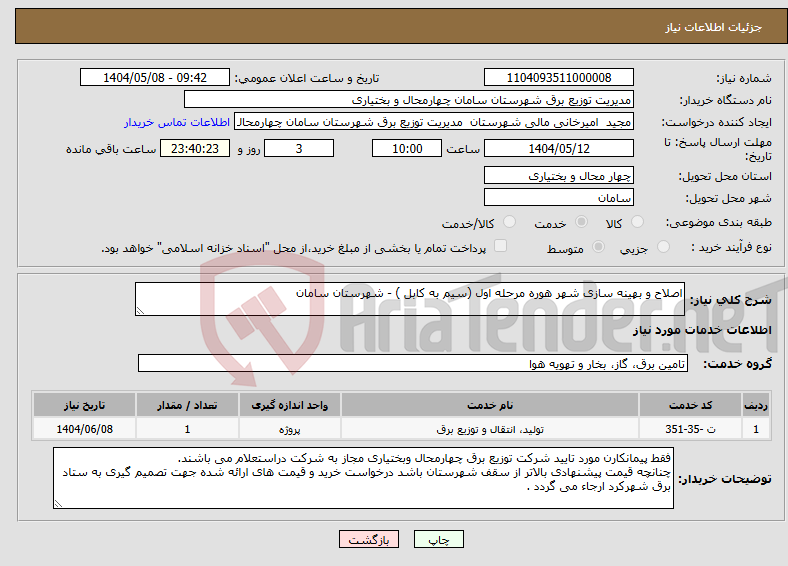Open the اطلاعات تماس خریدار link

(x=177, y=122)
